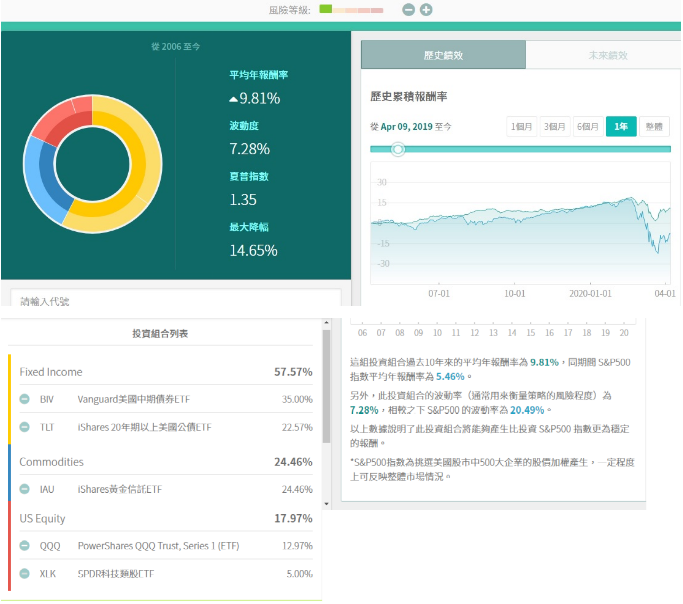Expand the Commodities category row
The height and width of the screenshot is (604, 683).
[165, 462]
